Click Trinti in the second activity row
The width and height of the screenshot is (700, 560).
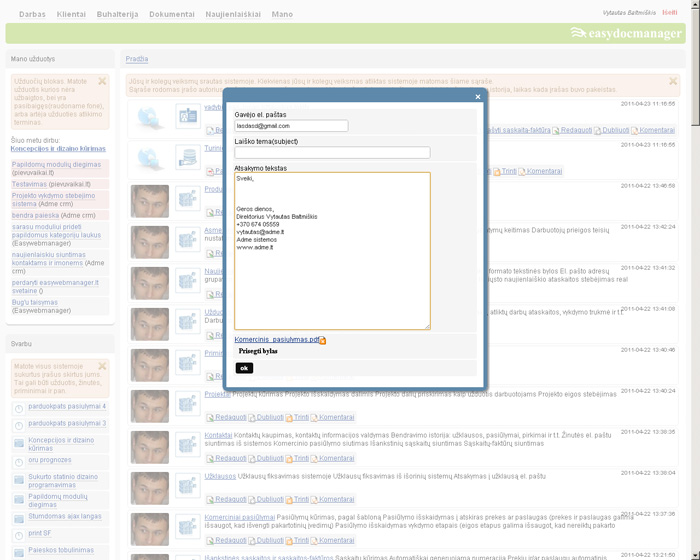(509, 171)
